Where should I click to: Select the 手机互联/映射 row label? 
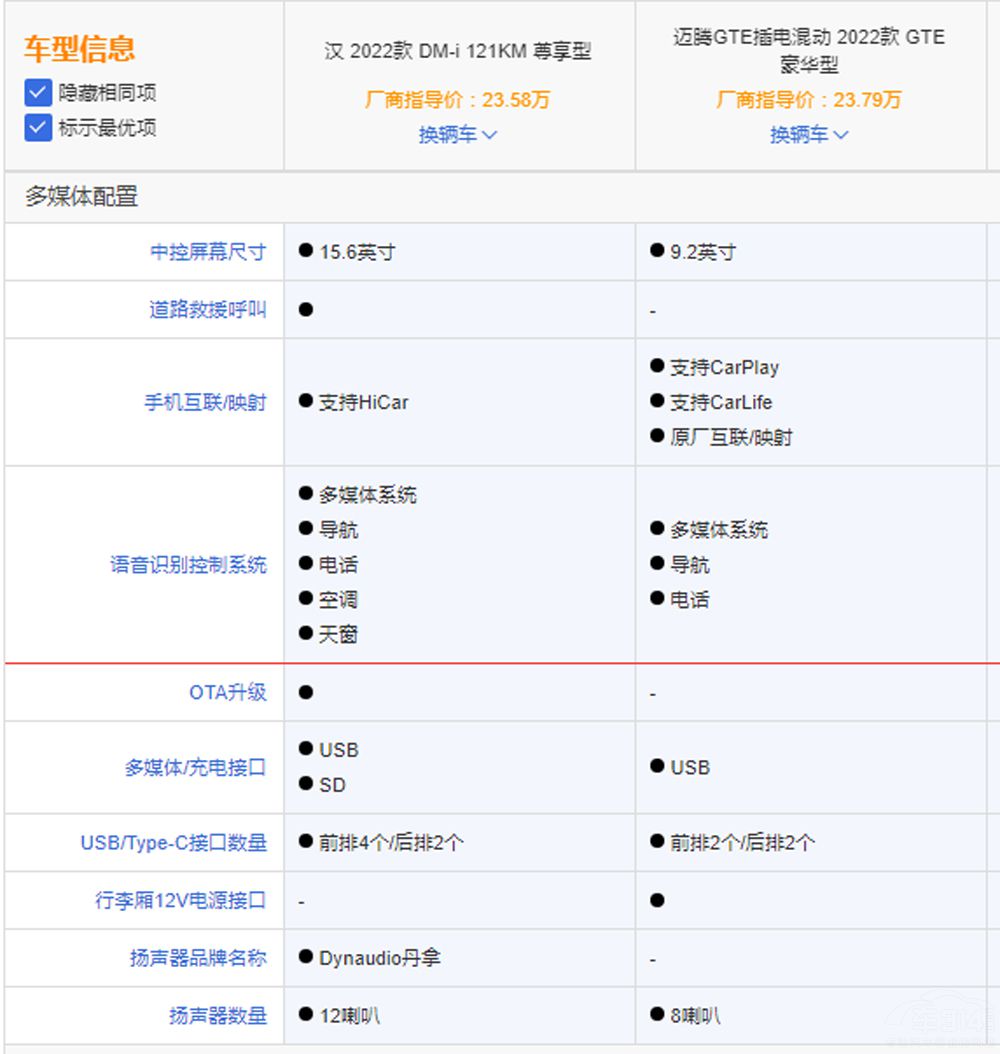coord(205,402)
